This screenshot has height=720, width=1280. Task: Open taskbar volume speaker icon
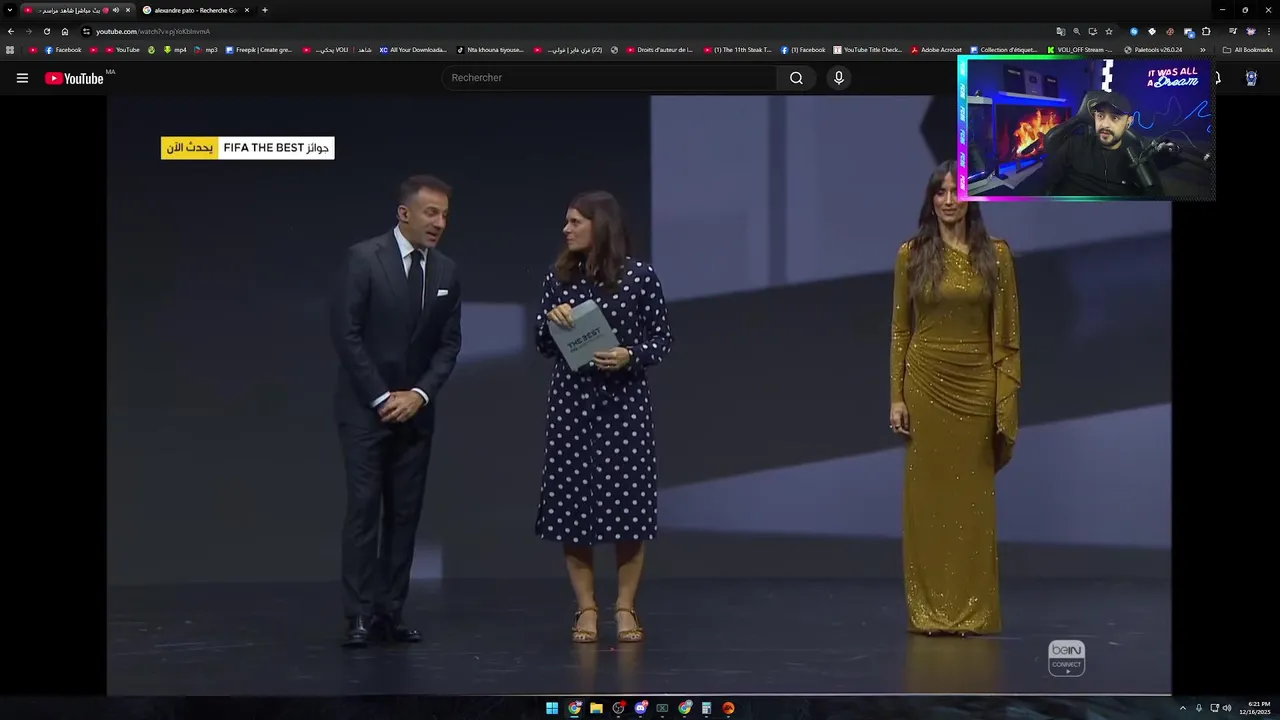[1227, 708]
